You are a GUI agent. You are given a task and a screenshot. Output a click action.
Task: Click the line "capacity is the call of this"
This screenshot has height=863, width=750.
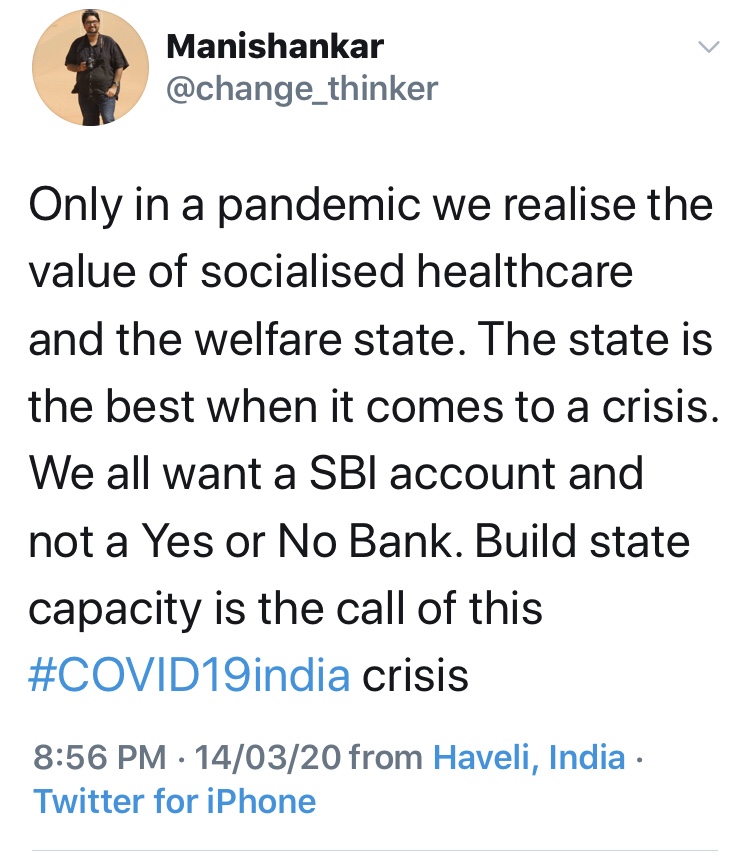point(285,609)
